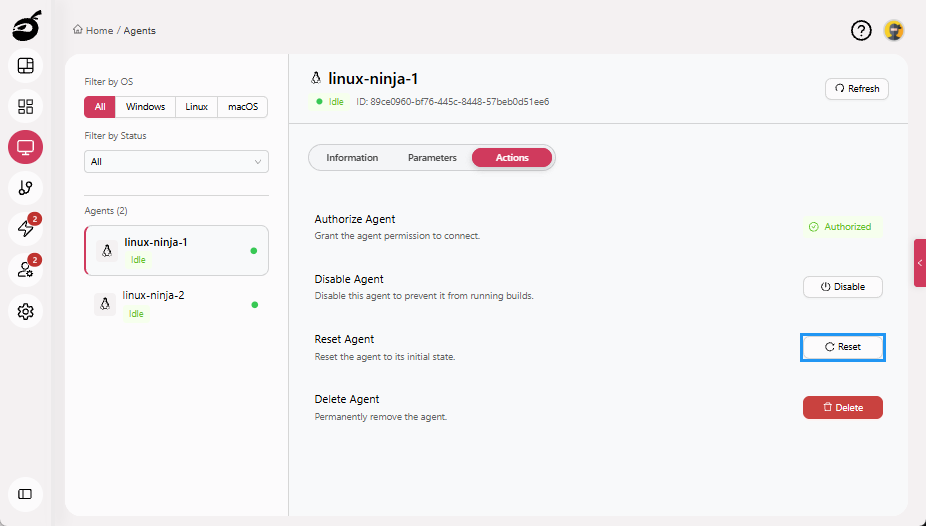Click the Refresh button

pos(857,89)
